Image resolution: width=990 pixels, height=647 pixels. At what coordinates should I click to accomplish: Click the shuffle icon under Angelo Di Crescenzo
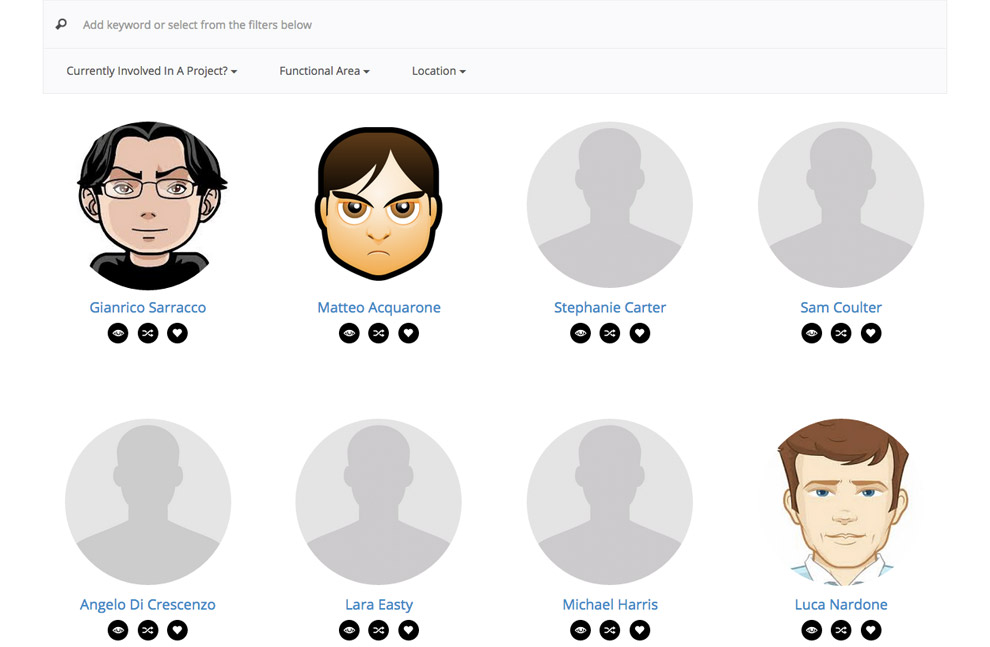click(x=148, y=630)
